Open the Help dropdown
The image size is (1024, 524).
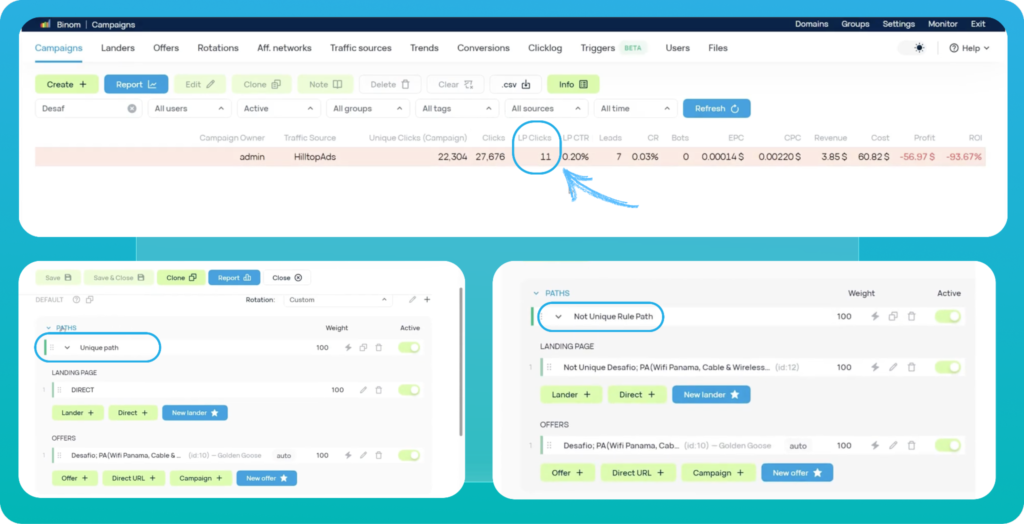(x=969, y=48)
